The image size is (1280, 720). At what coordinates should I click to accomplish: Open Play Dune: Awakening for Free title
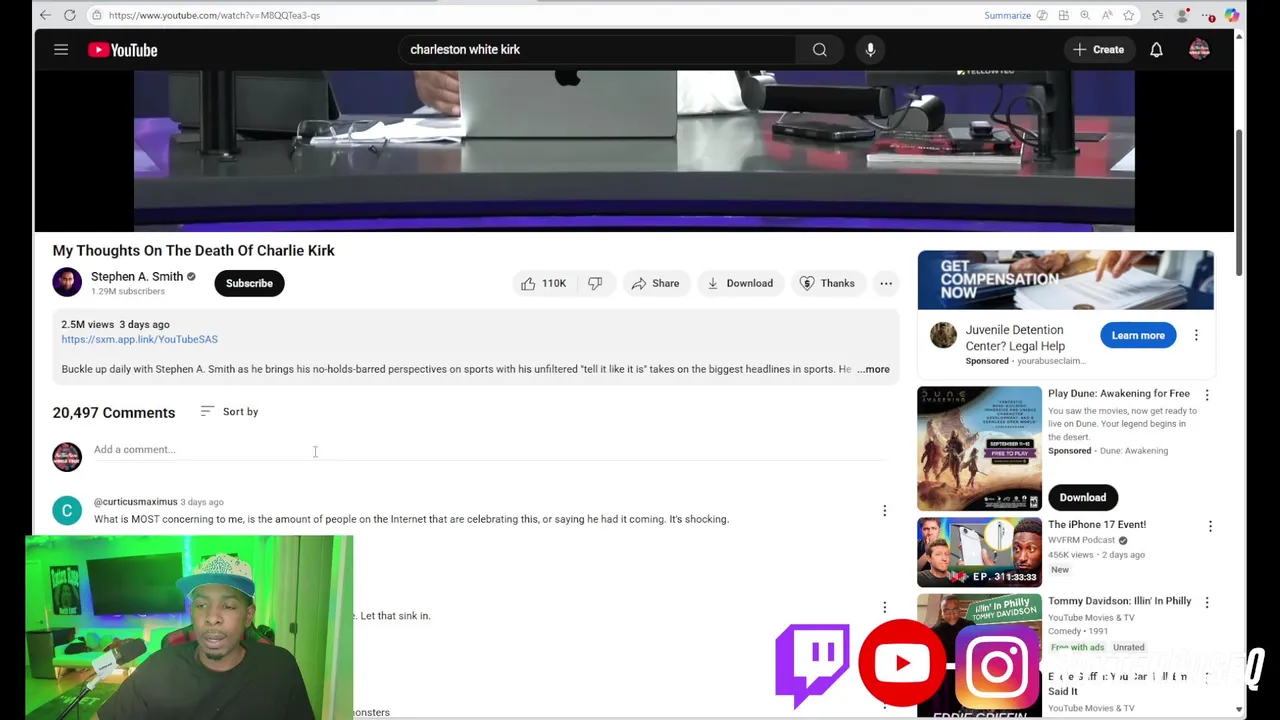point(1118,393)
